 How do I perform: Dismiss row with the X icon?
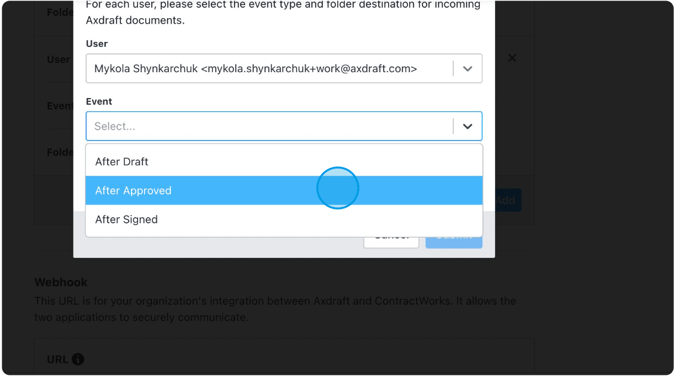coord(512,58)
